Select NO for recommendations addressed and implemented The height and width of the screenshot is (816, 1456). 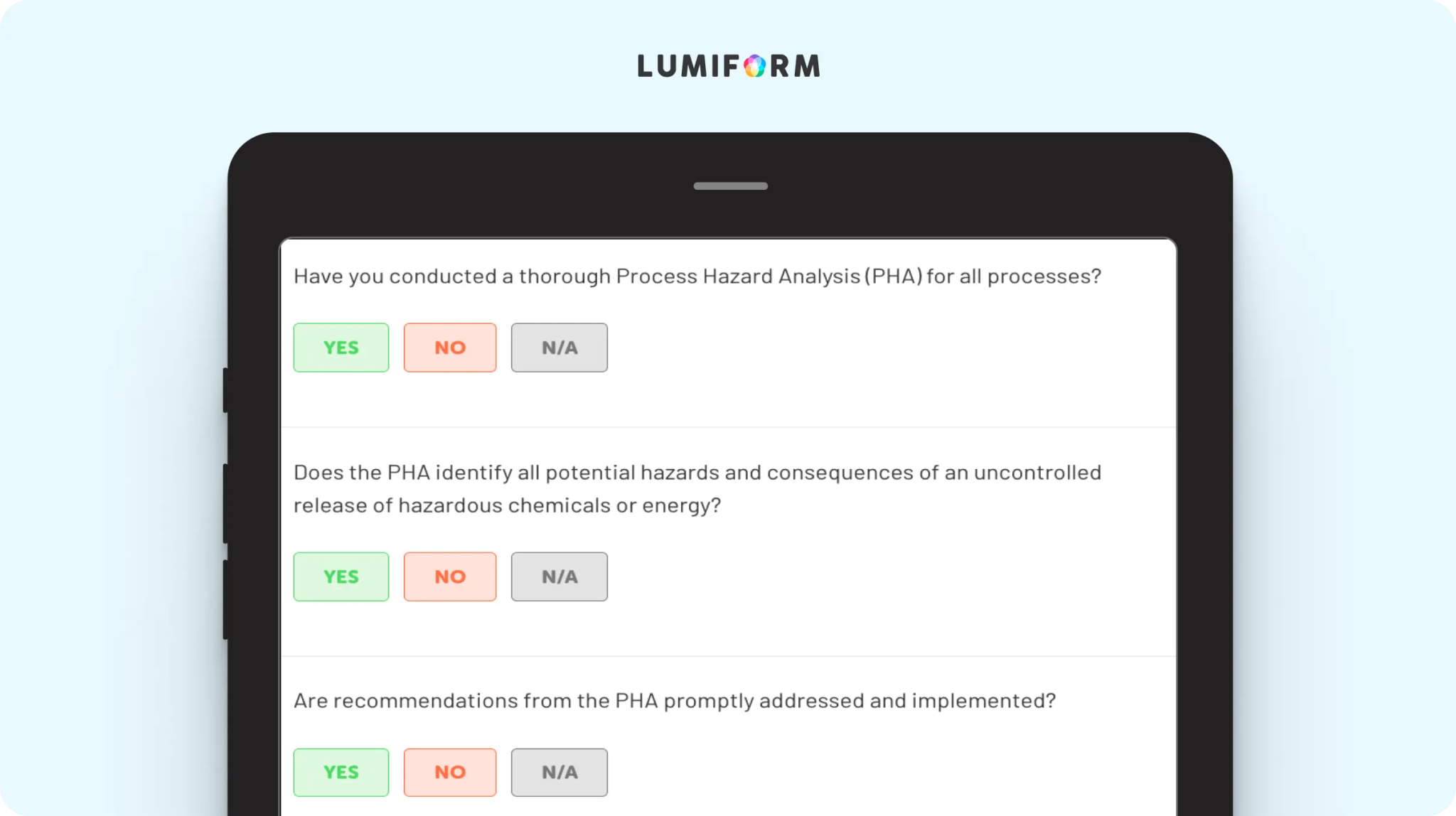point(450,772)
